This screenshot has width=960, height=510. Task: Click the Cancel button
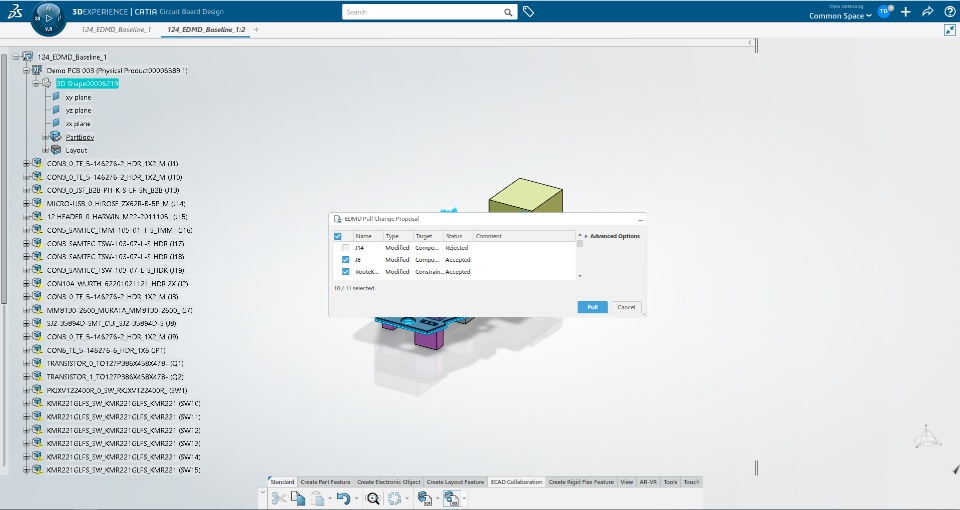[626, 307]
